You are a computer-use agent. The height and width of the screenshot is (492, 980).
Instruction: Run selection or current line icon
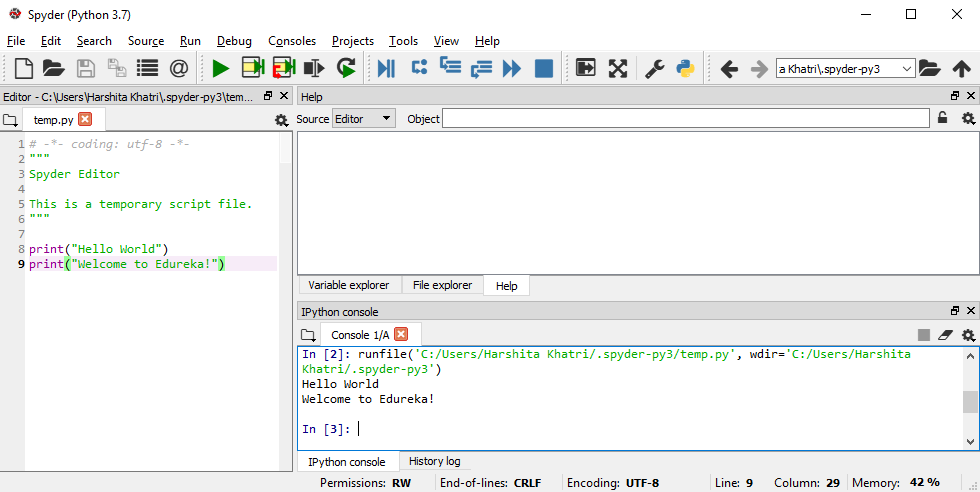314,68
